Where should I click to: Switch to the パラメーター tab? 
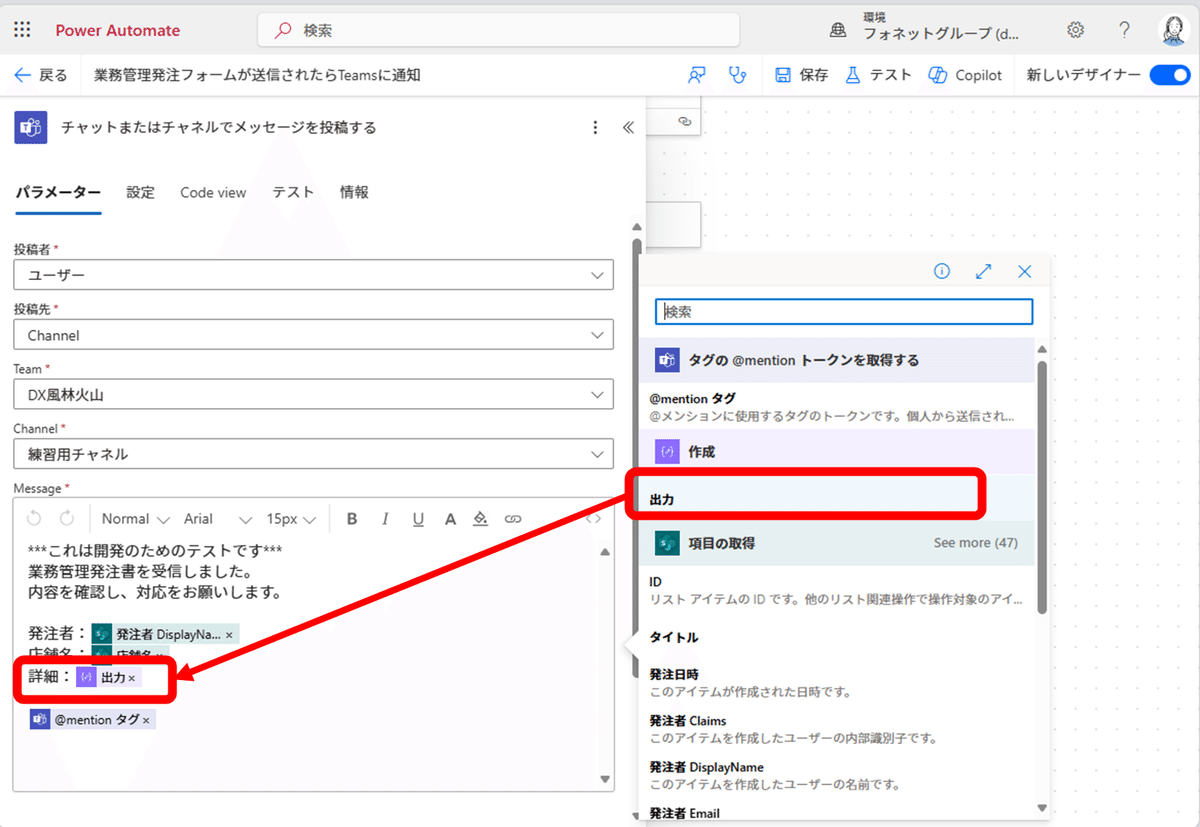[58, 192]
